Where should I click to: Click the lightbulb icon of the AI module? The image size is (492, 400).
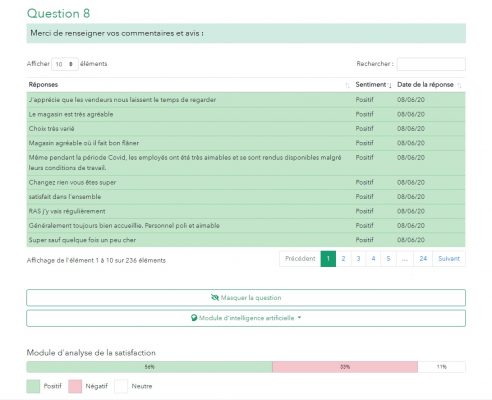(194, 318)
